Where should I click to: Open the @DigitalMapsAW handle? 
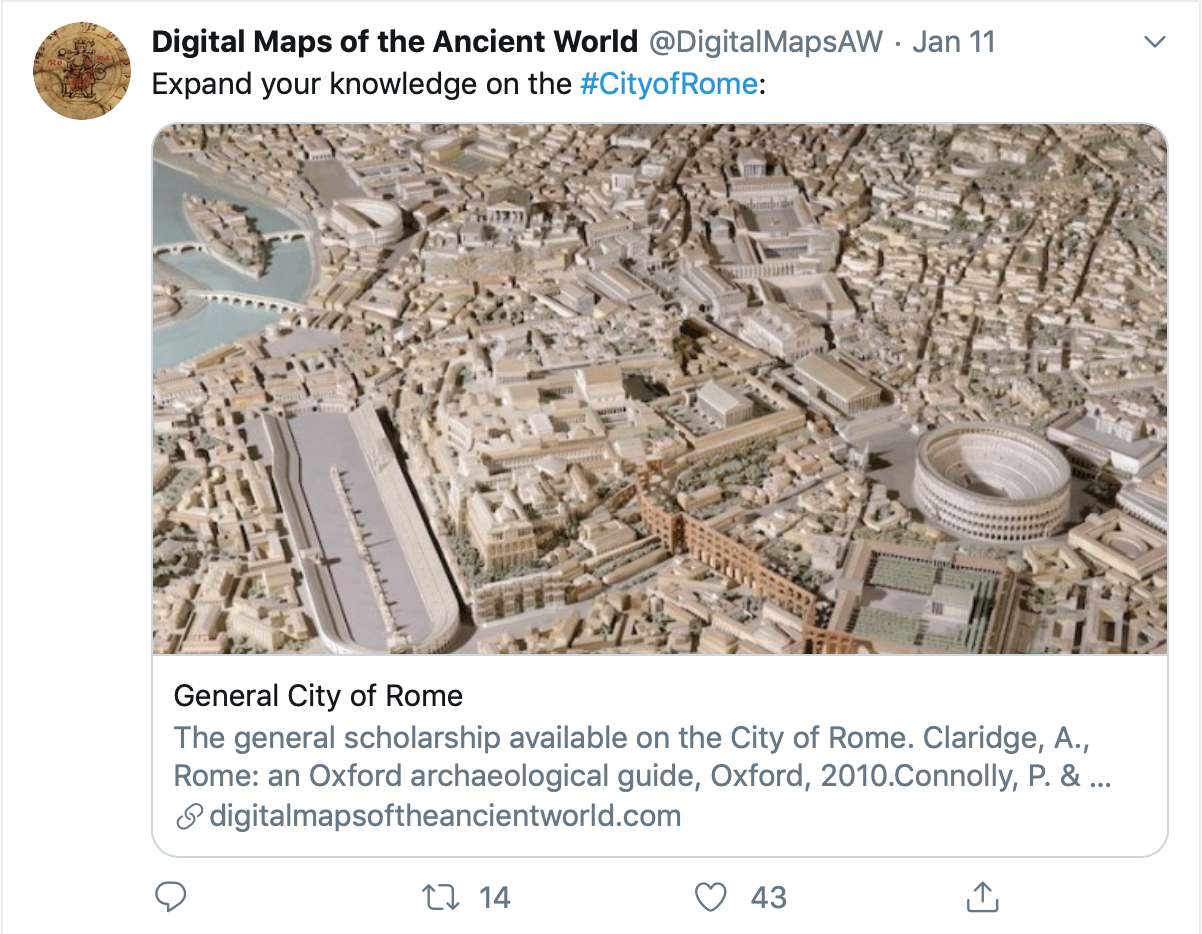[x=767, y=42]
